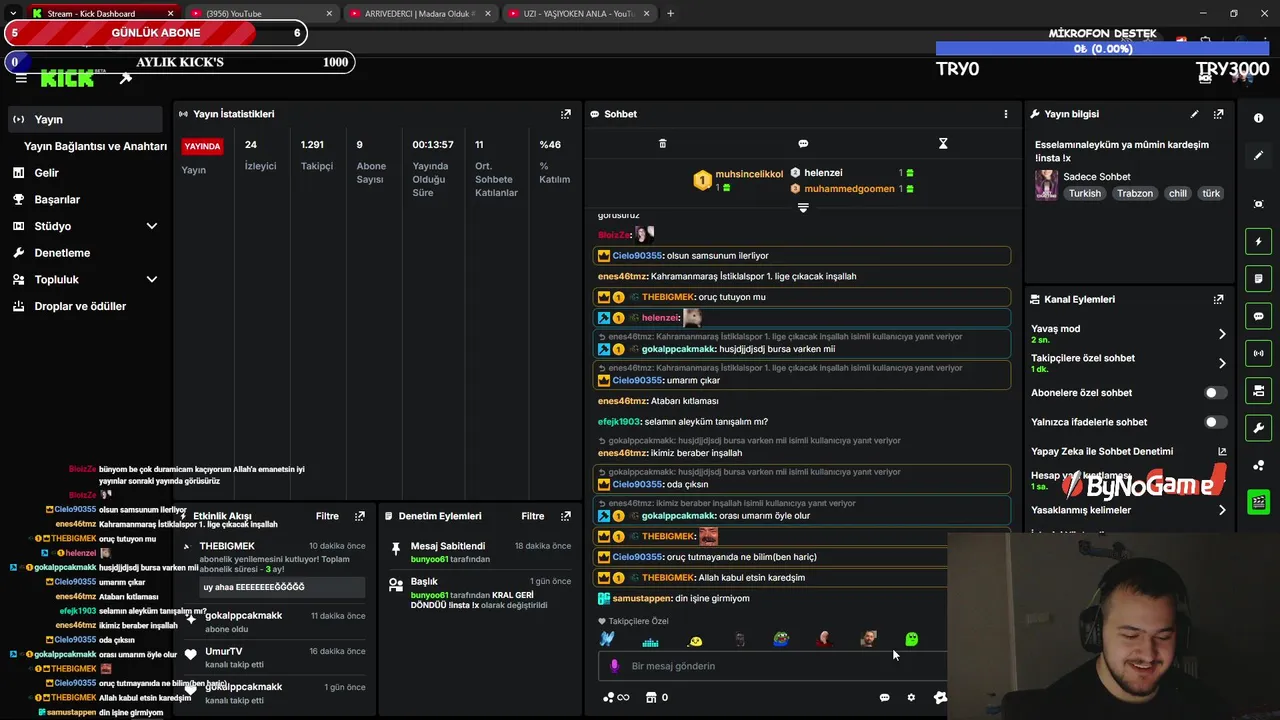Click the pencil icon in right sidebar
The image size is (1280, 720).
(1258, 156)
